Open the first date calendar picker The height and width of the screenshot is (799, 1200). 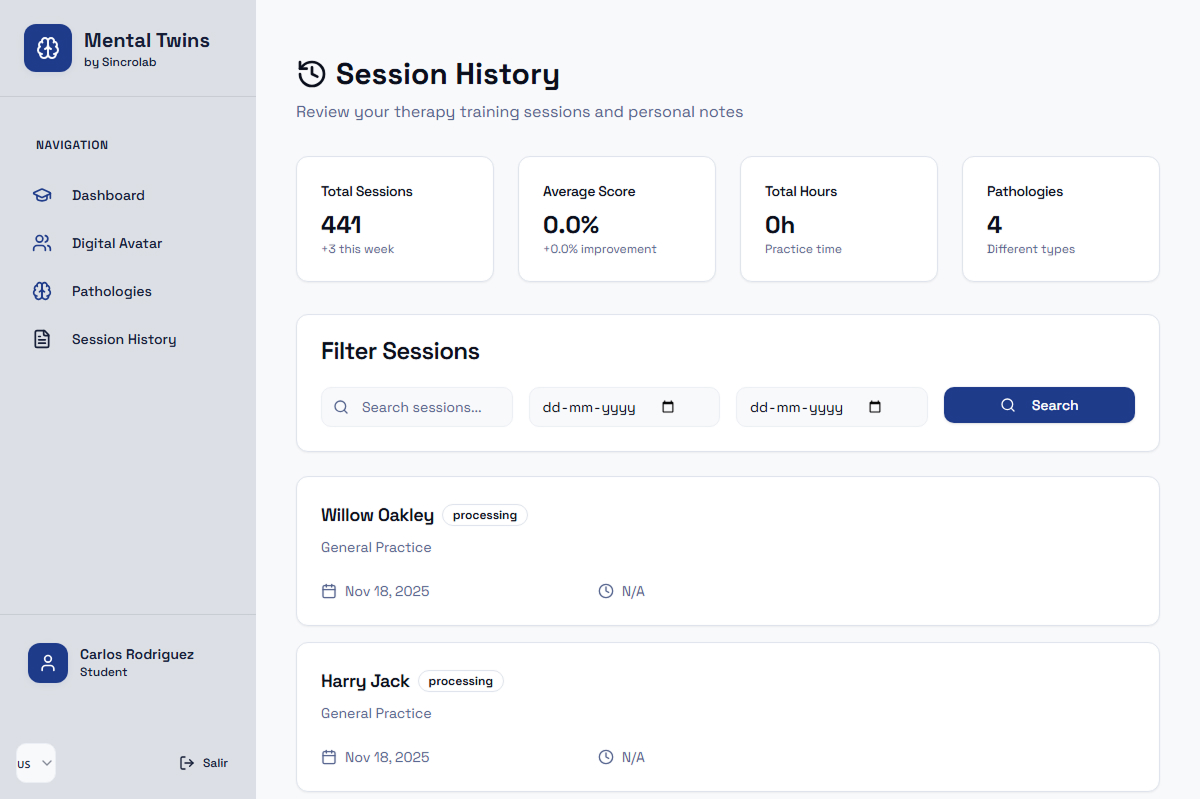click(x=669, y=407)
